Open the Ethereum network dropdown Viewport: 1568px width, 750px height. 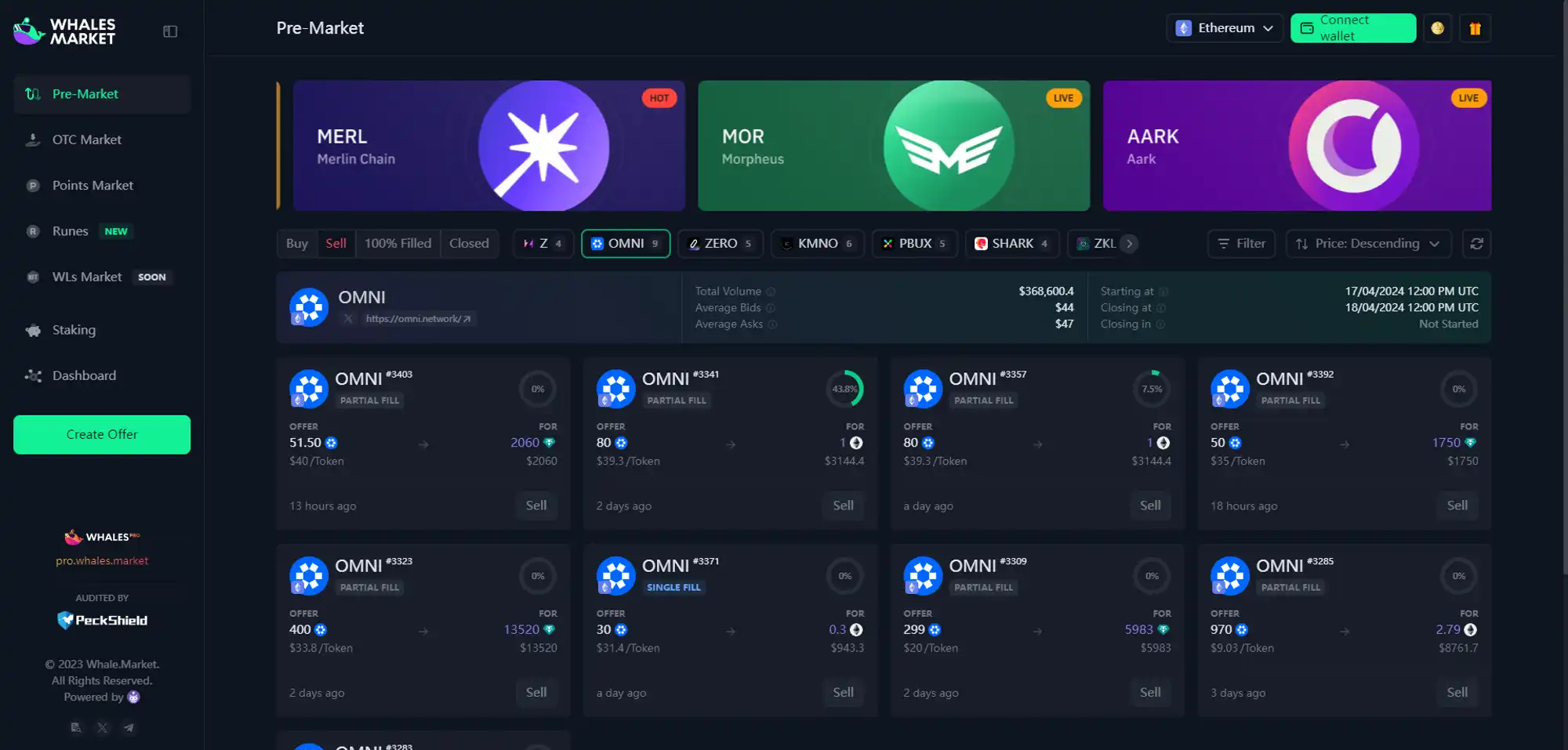click(1224, 28)
